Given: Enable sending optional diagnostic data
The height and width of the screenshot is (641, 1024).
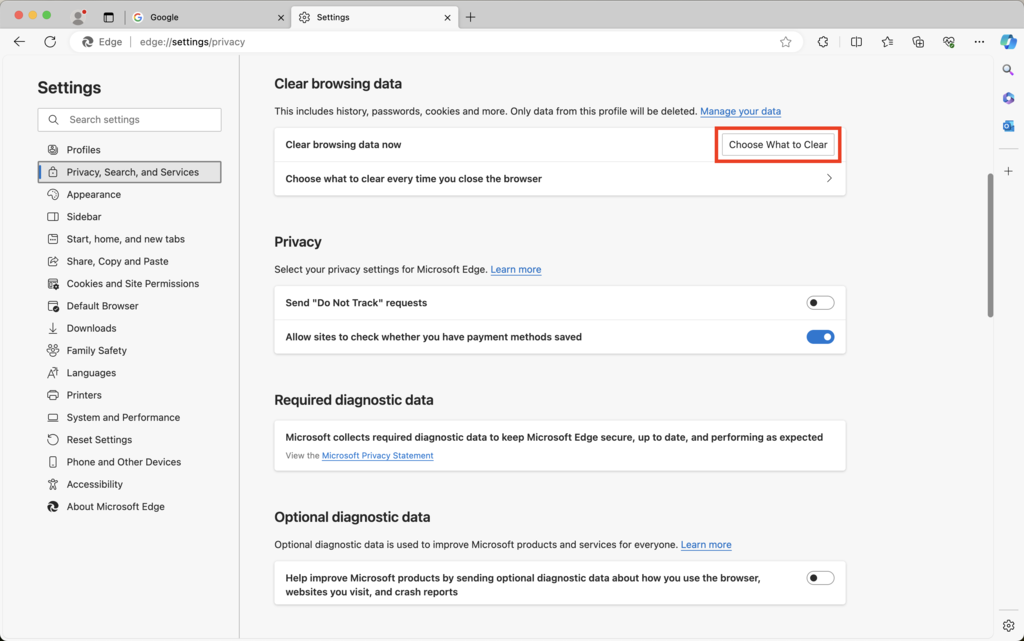Looking at the screenshot, I should (x=819, y=577).
